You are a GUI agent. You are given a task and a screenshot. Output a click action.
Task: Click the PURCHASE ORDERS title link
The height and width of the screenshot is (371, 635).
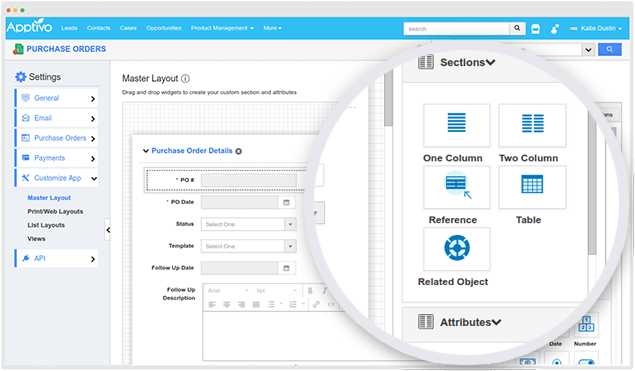66,49
